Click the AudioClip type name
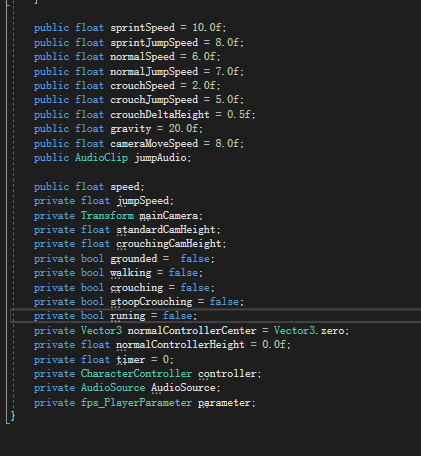The image size is (421, 456). tap(101, 158)
